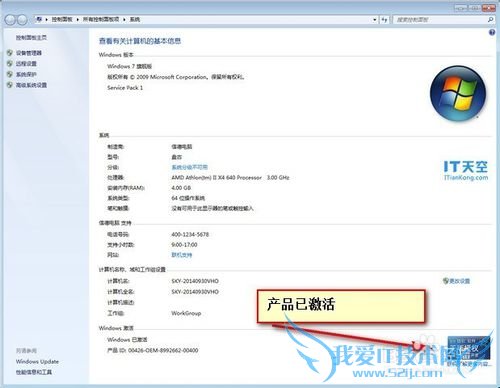Open 设备管理器 from the left sidebar
This screenshot has width=500, height=388.
29,53
